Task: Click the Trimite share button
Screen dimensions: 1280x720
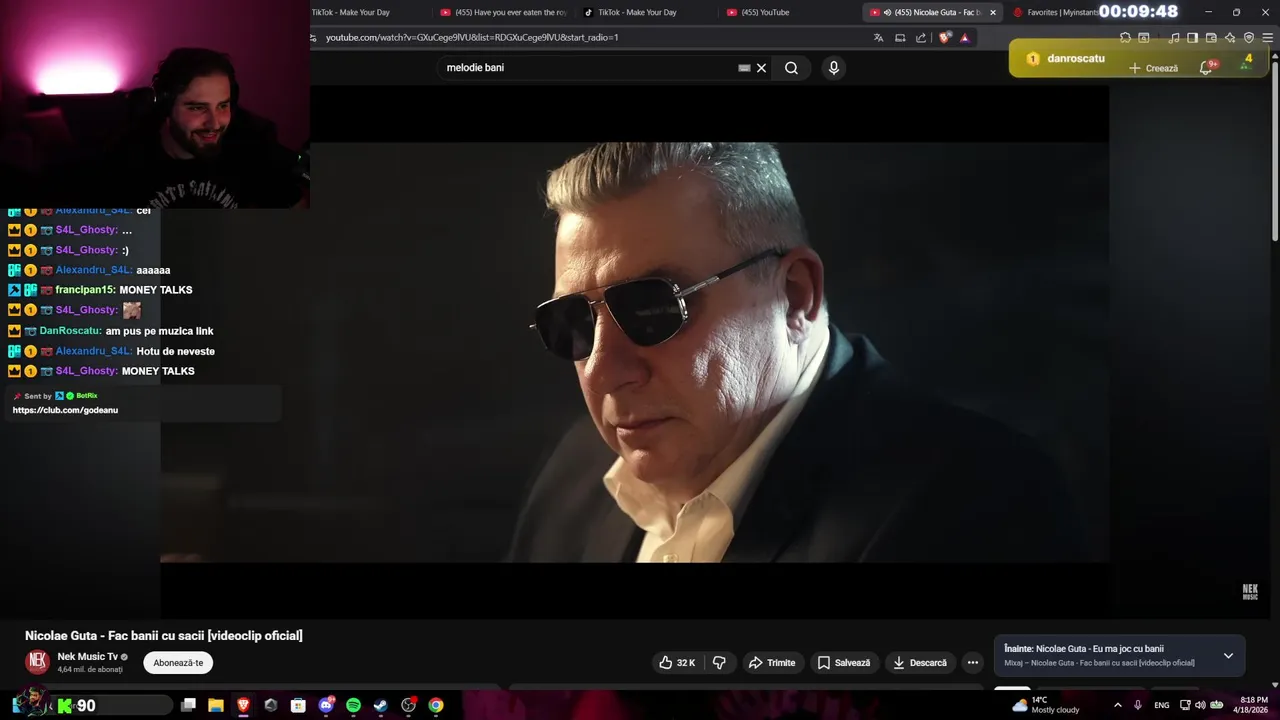Action: click(772, 663)
